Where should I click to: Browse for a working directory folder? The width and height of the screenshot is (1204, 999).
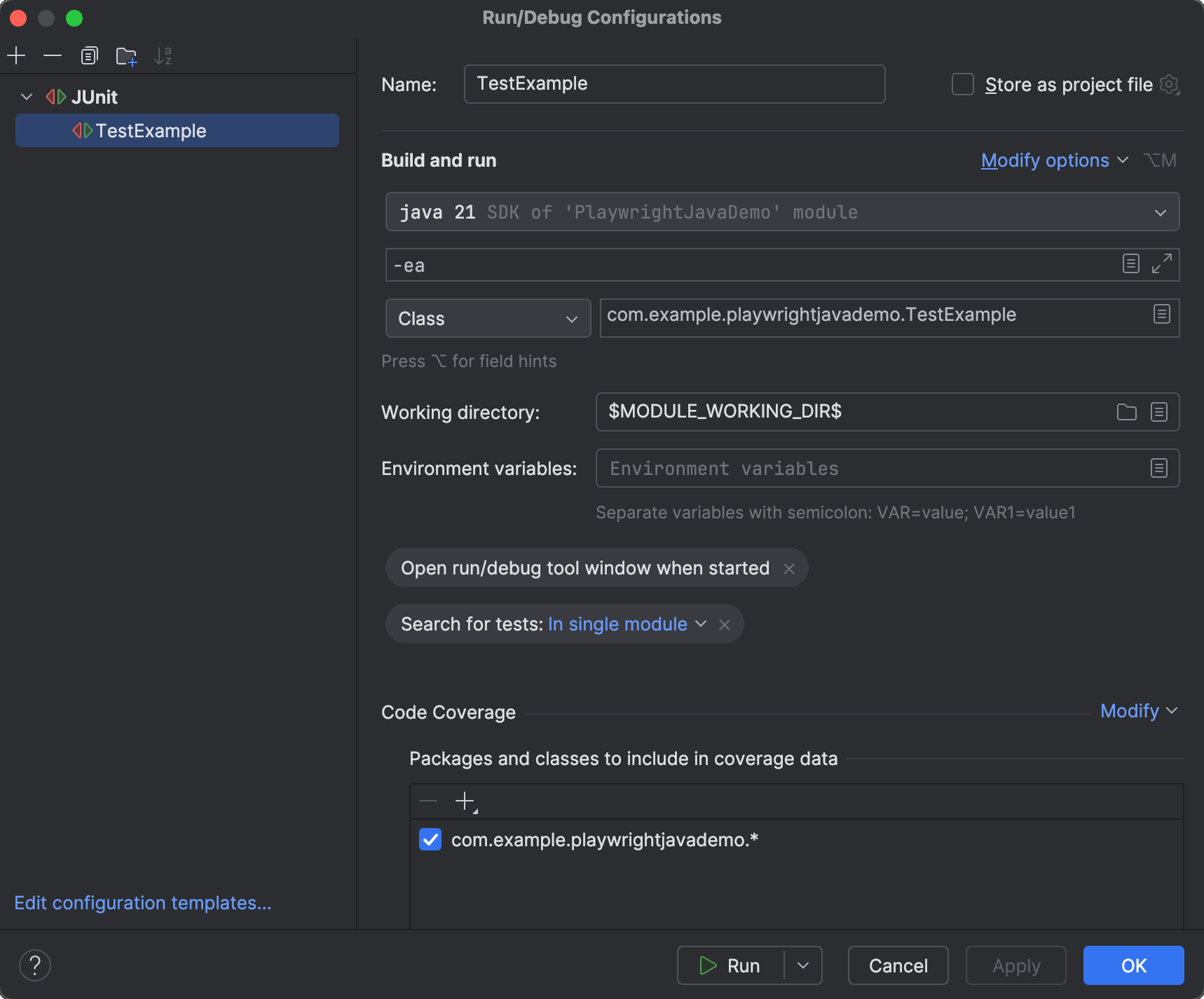click(x=1126, y=412)
